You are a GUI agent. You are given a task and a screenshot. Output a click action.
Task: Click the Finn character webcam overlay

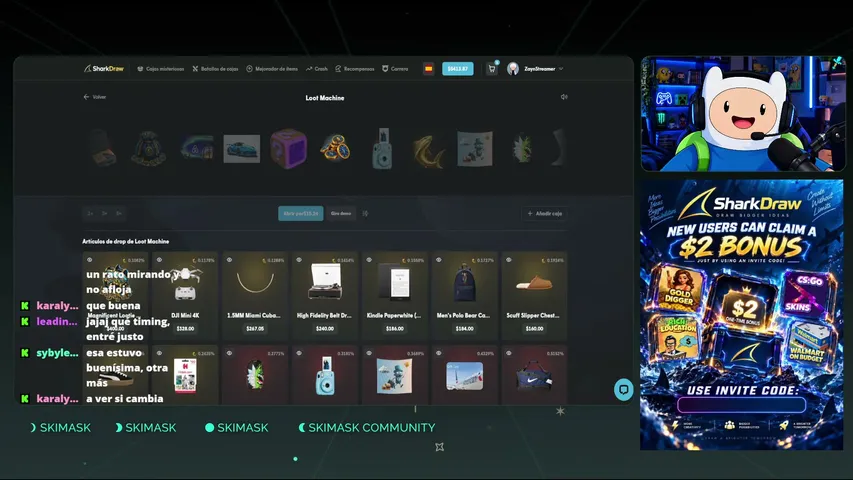[x=742, y=114]
